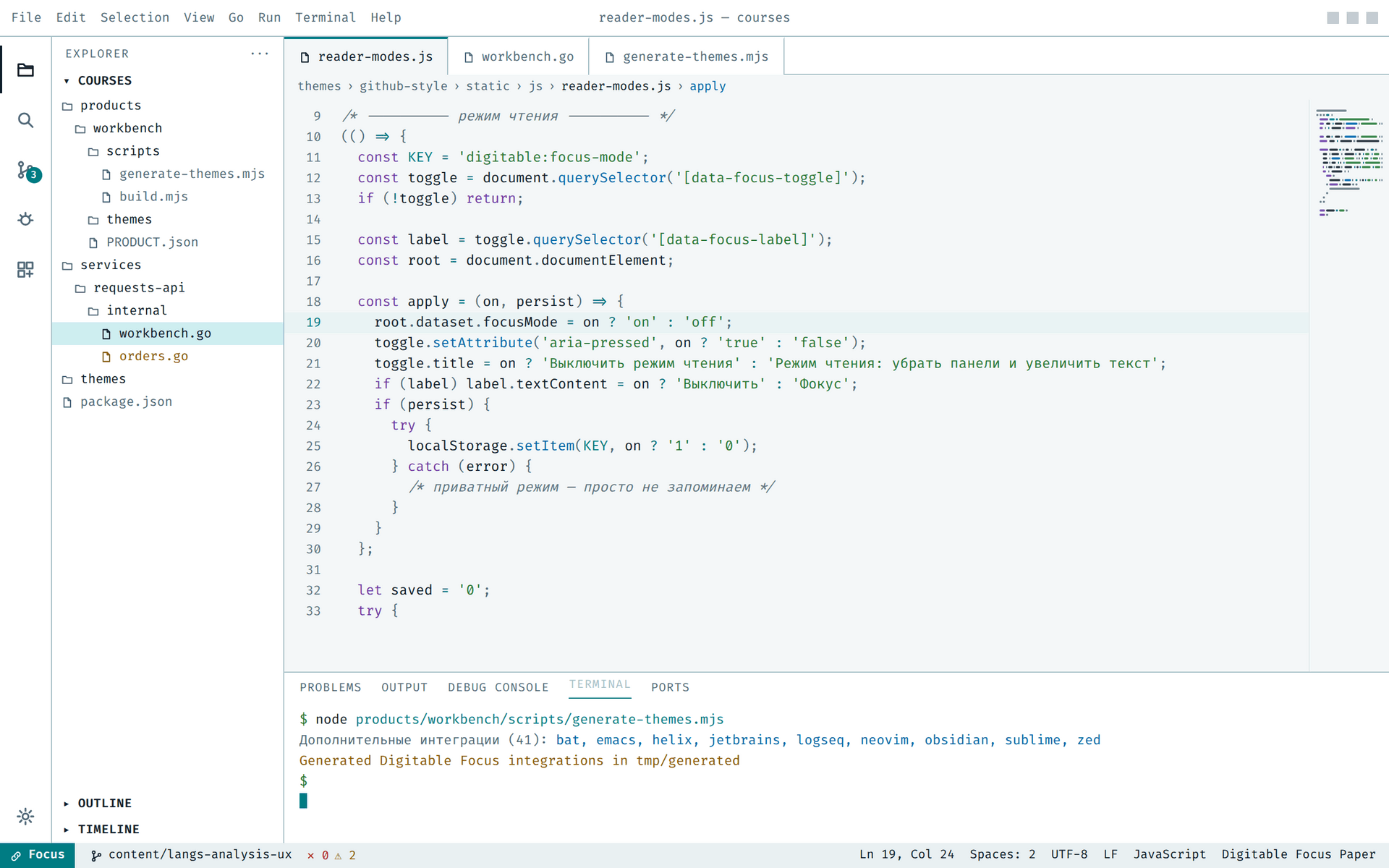This screenshot has width=1389, height=868.
Task: Click the git branch icon in status bar
Action: tap(96, 855)
